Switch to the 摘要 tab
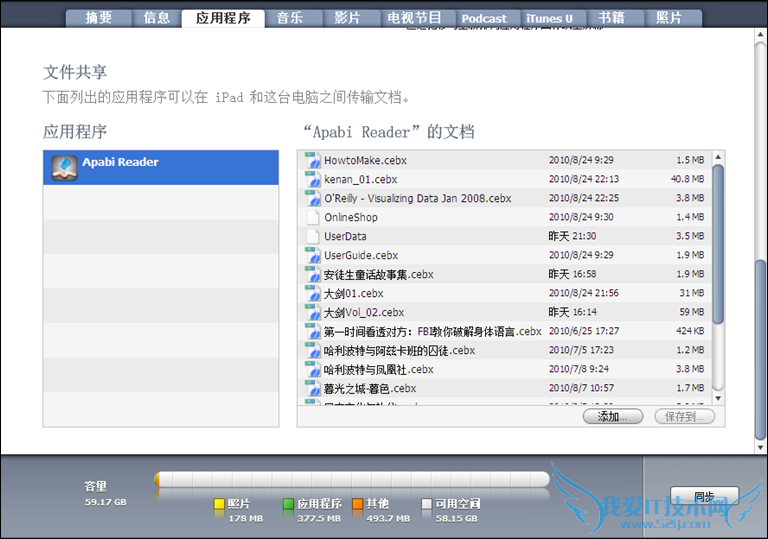This screenshot has width=768, height=539. (x=98, y=18)
